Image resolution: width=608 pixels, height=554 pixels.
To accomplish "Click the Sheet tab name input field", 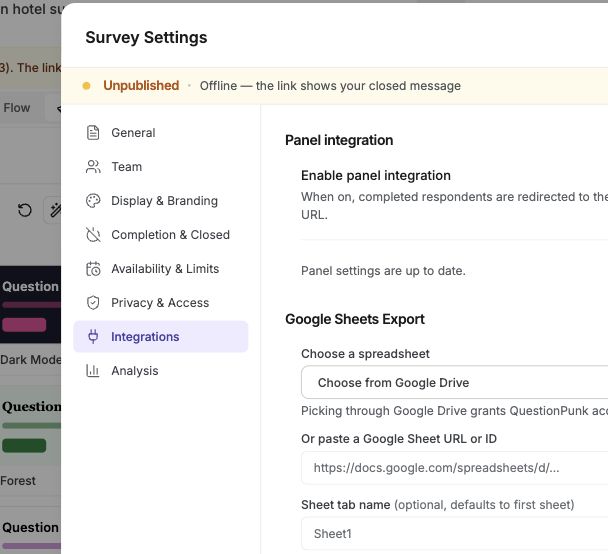I will coord(454,533).
